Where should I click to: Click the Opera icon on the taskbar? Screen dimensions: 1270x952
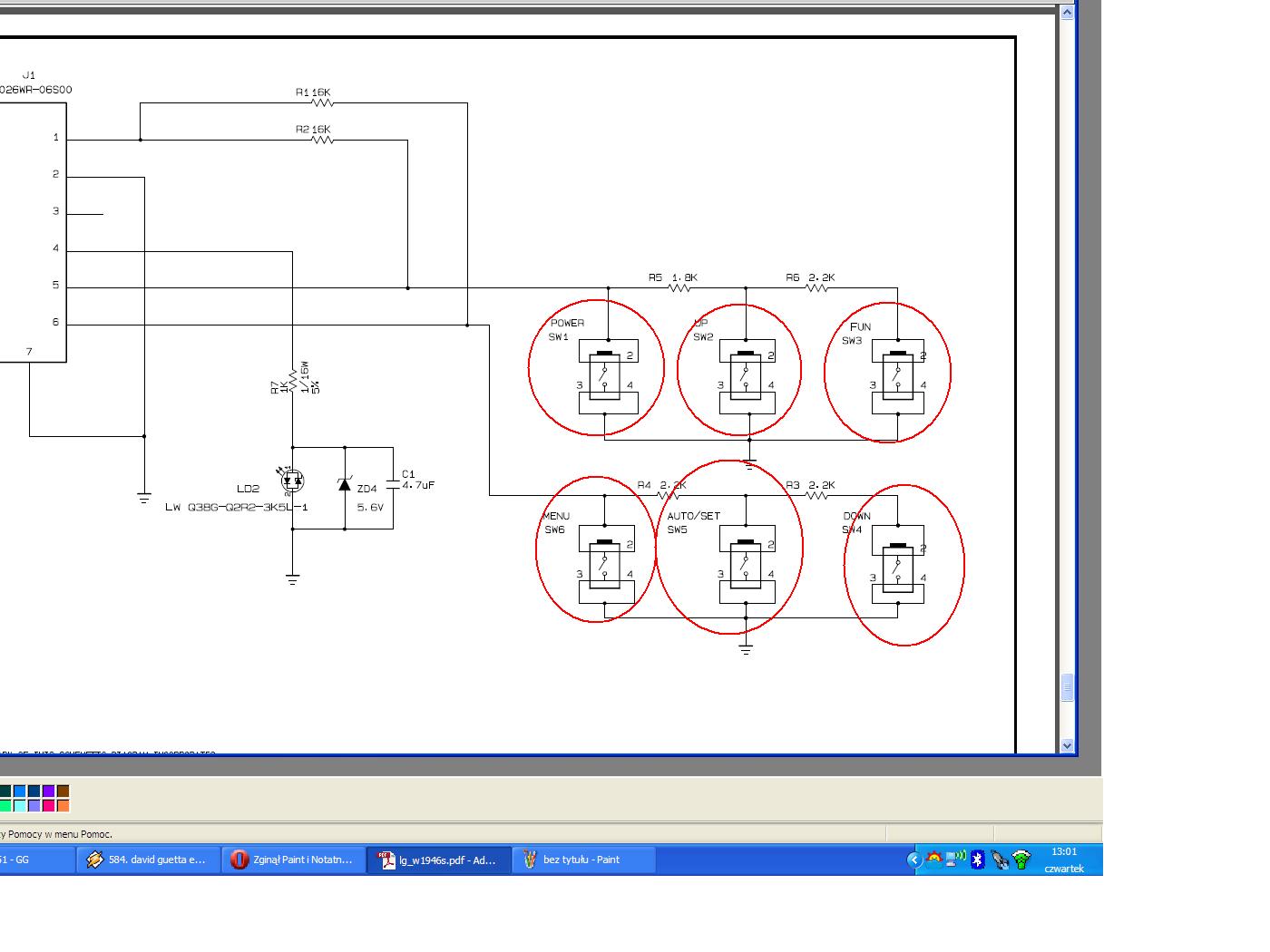point(239,860)
